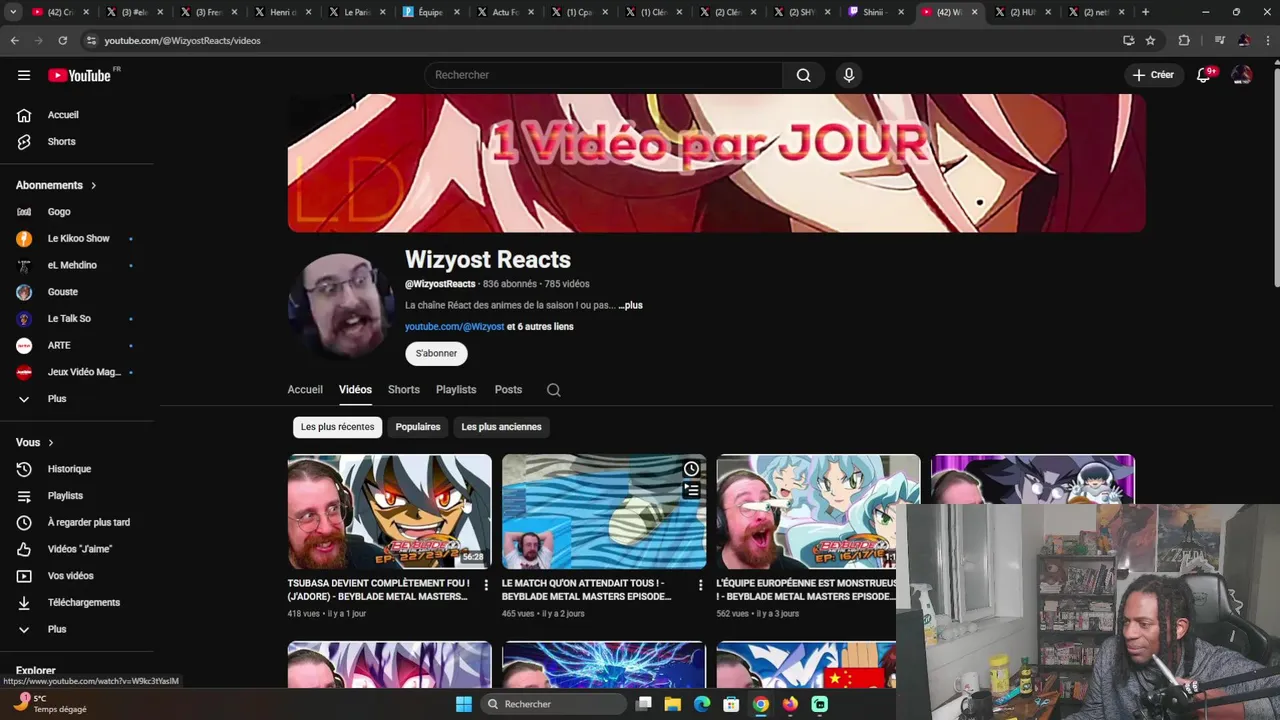Switch to the channel Shorts tab
Screen dimensions: 1280x720
(404, 390)
